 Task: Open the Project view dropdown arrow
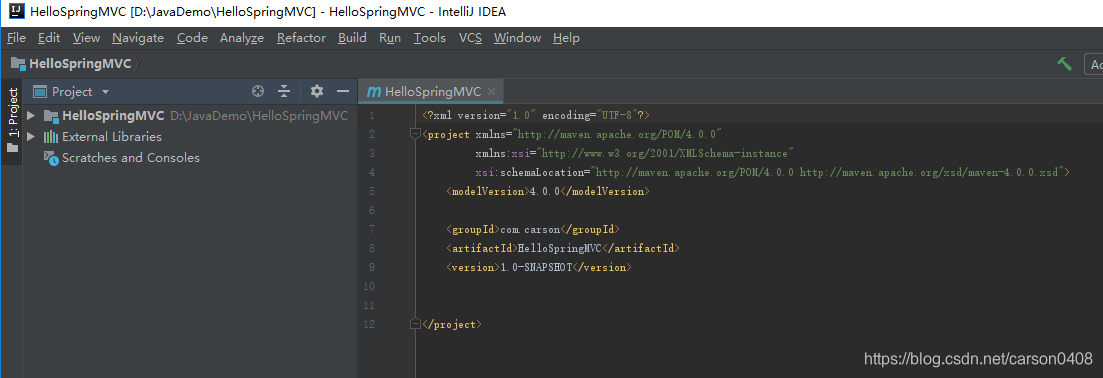pos(106,92)
